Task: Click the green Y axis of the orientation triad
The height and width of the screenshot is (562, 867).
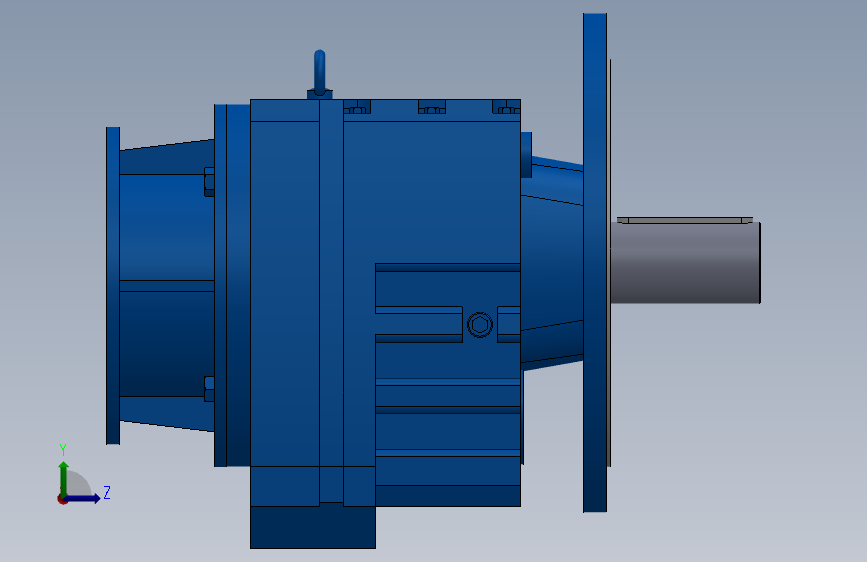Action: (64, 478)
